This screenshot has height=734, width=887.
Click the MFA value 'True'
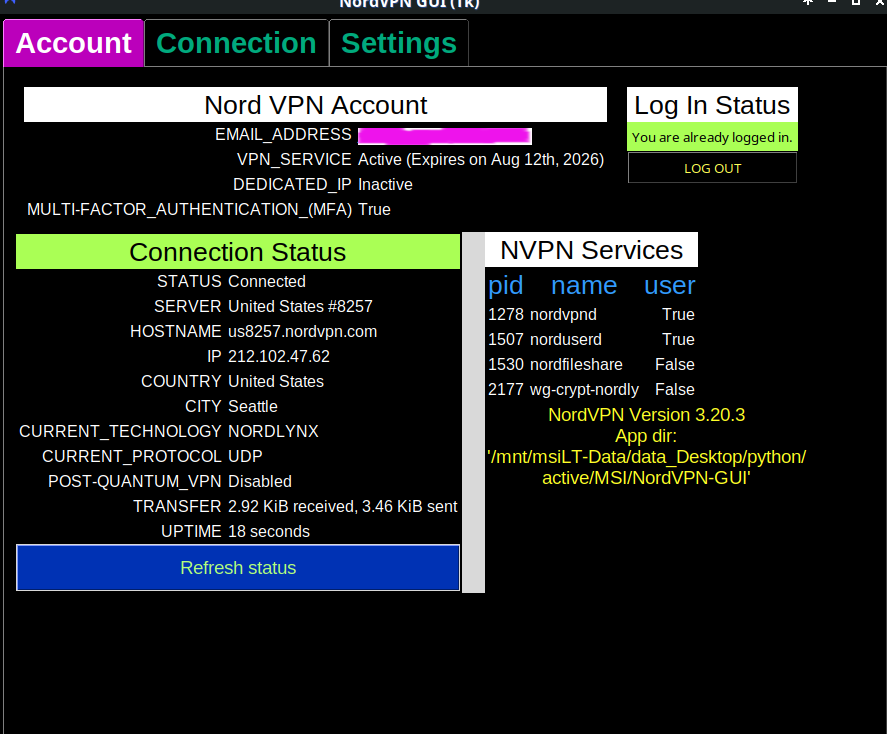coord(374,209)
